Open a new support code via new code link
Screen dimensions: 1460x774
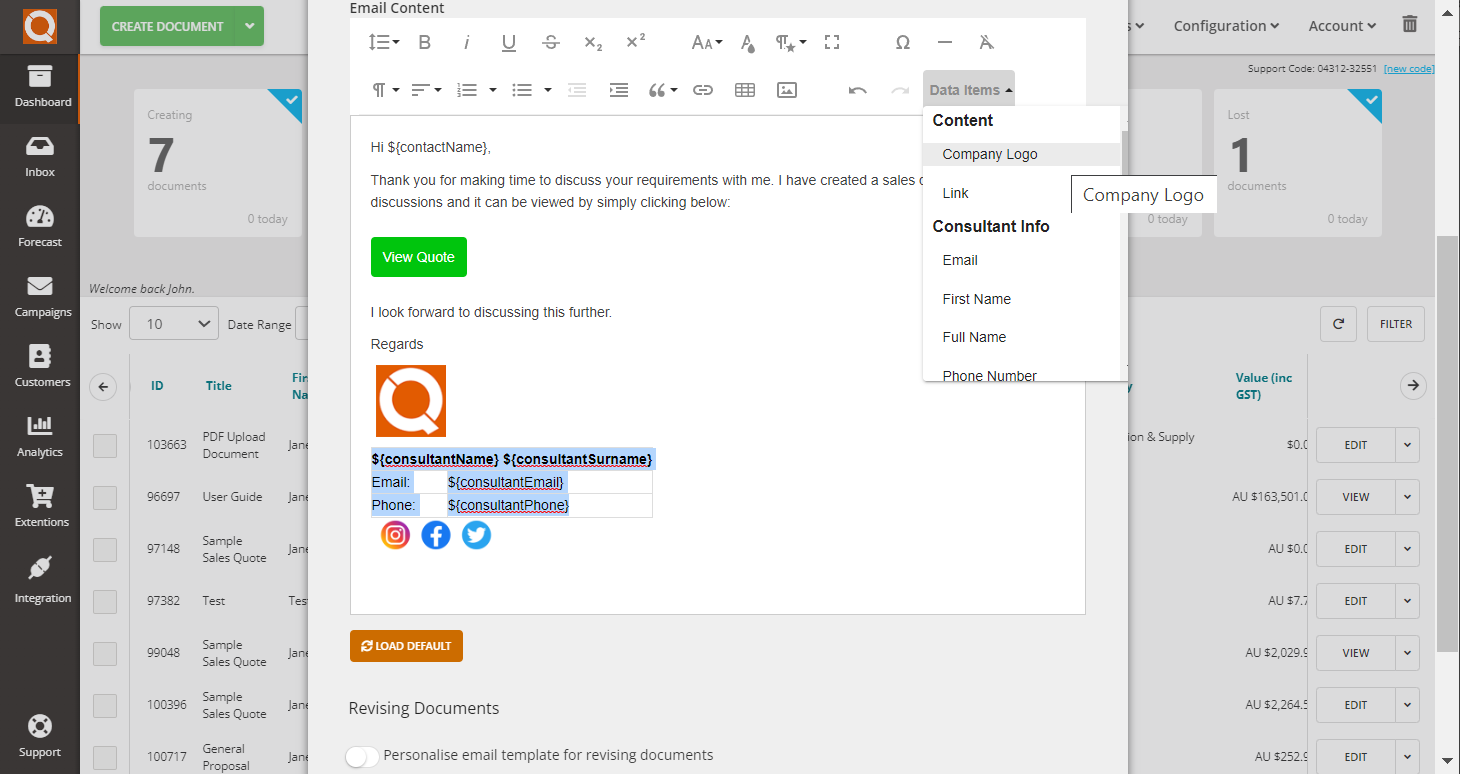pos(1410,68)
